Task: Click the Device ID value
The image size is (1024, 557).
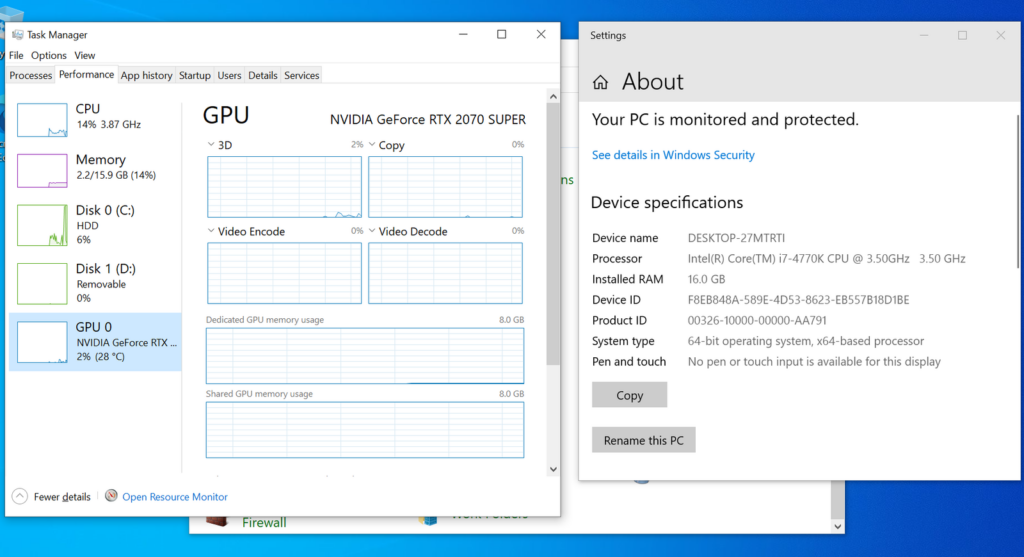Action: click(x=798, y=300)
